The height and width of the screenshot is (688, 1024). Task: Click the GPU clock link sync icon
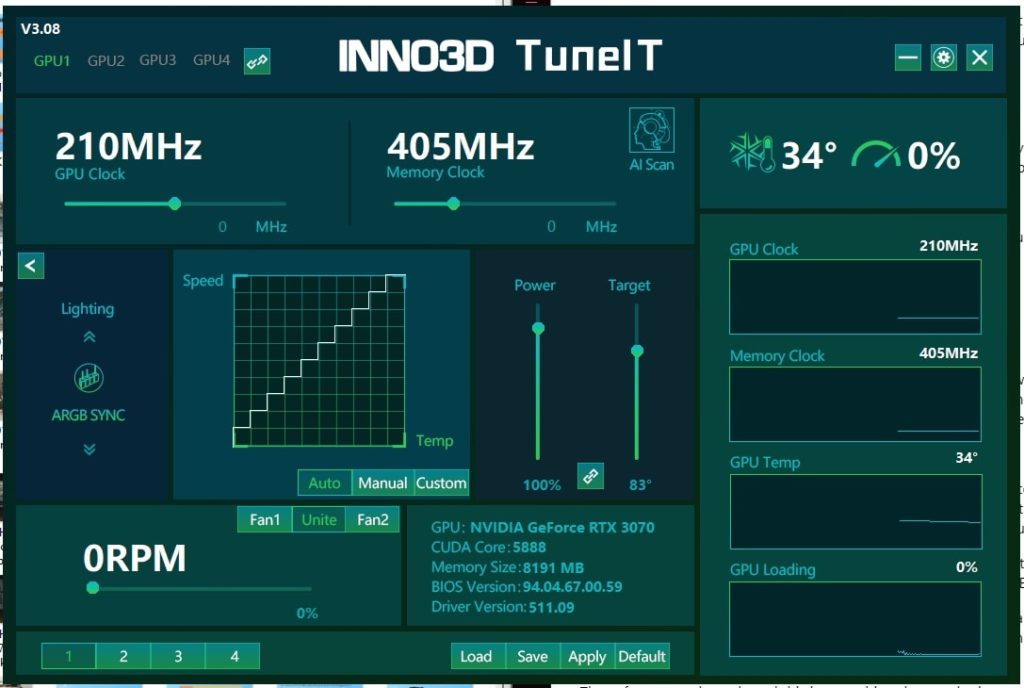coord(256,60)
